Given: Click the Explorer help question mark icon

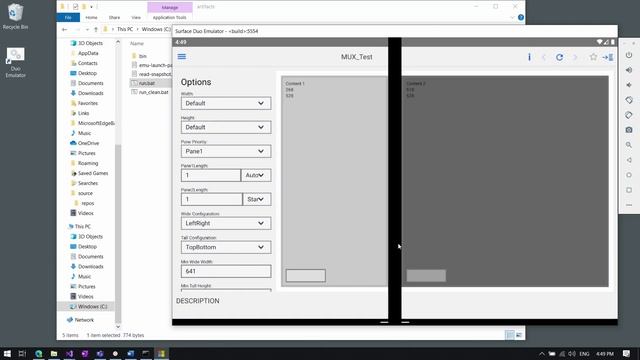Looking at the screenshot, I should pyautogui.click(x=521, y=18).
